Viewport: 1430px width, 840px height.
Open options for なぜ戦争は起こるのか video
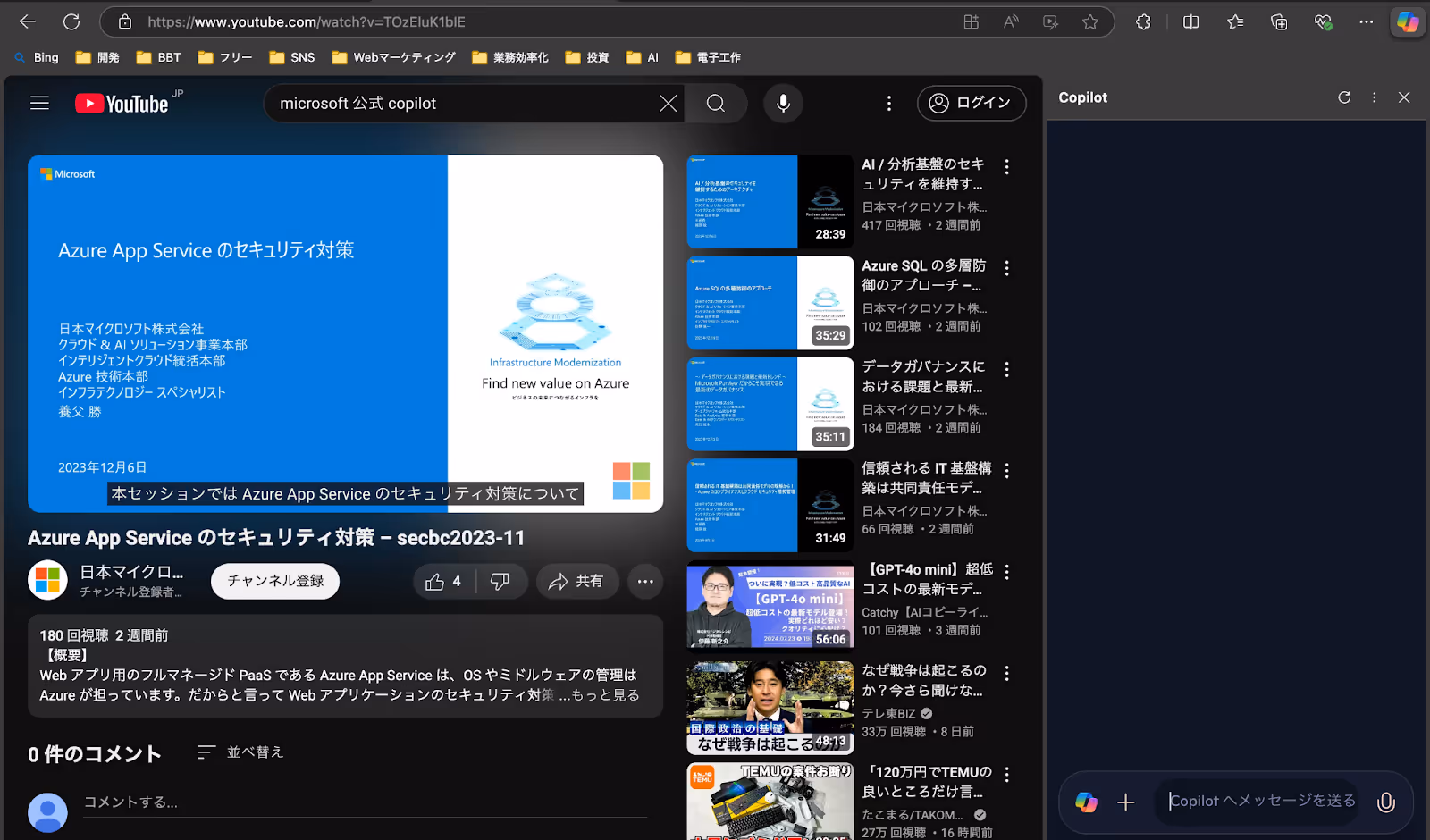pyautogui.click(x=1006, y=673)
